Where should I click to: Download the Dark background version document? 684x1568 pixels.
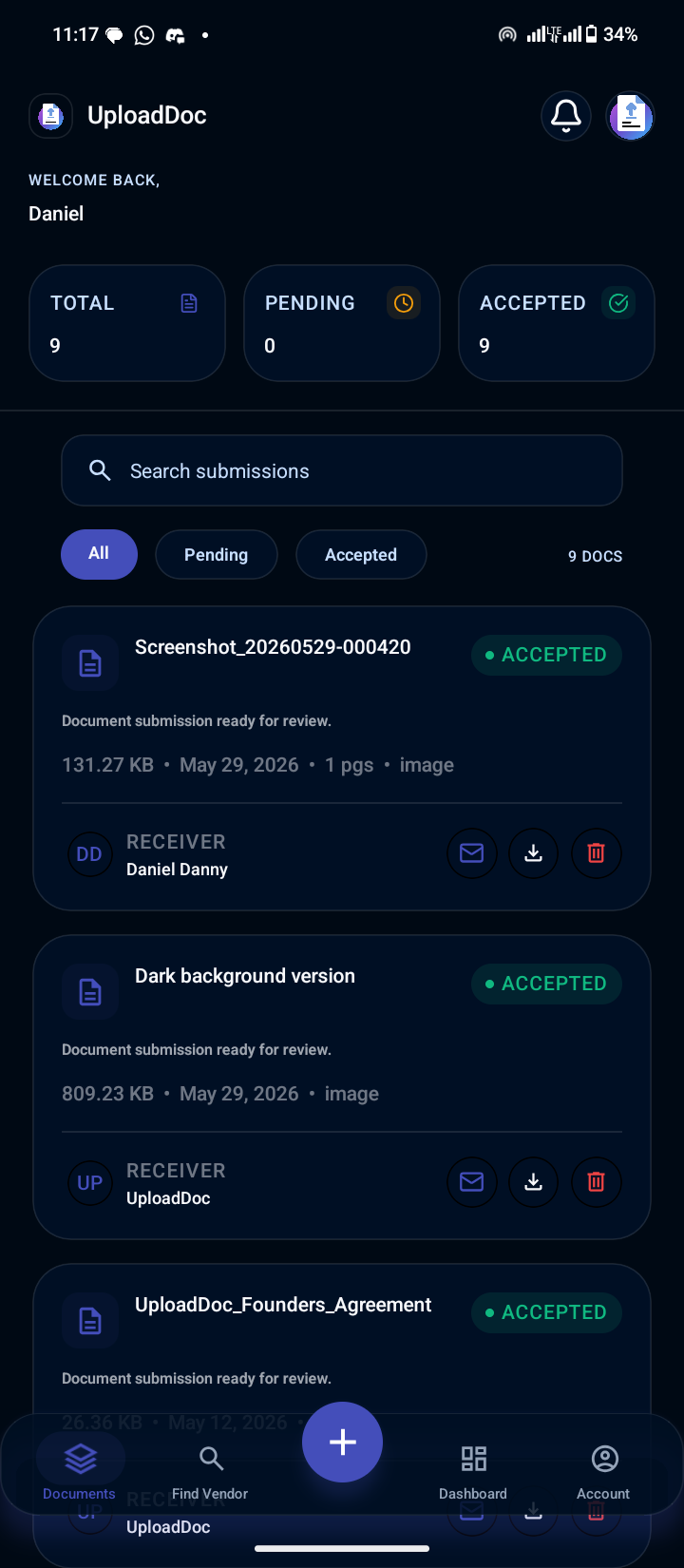(x=534, y=1181)
